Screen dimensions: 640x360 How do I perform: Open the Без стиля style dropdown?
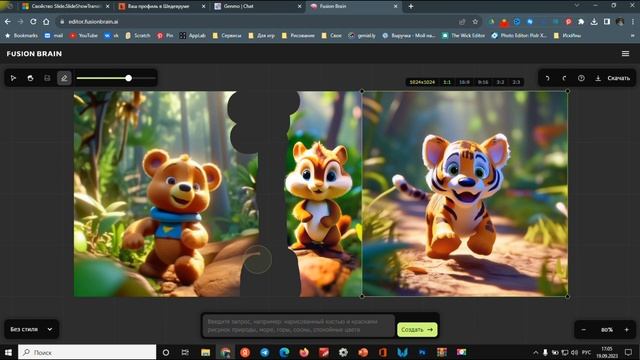point(31,329)
